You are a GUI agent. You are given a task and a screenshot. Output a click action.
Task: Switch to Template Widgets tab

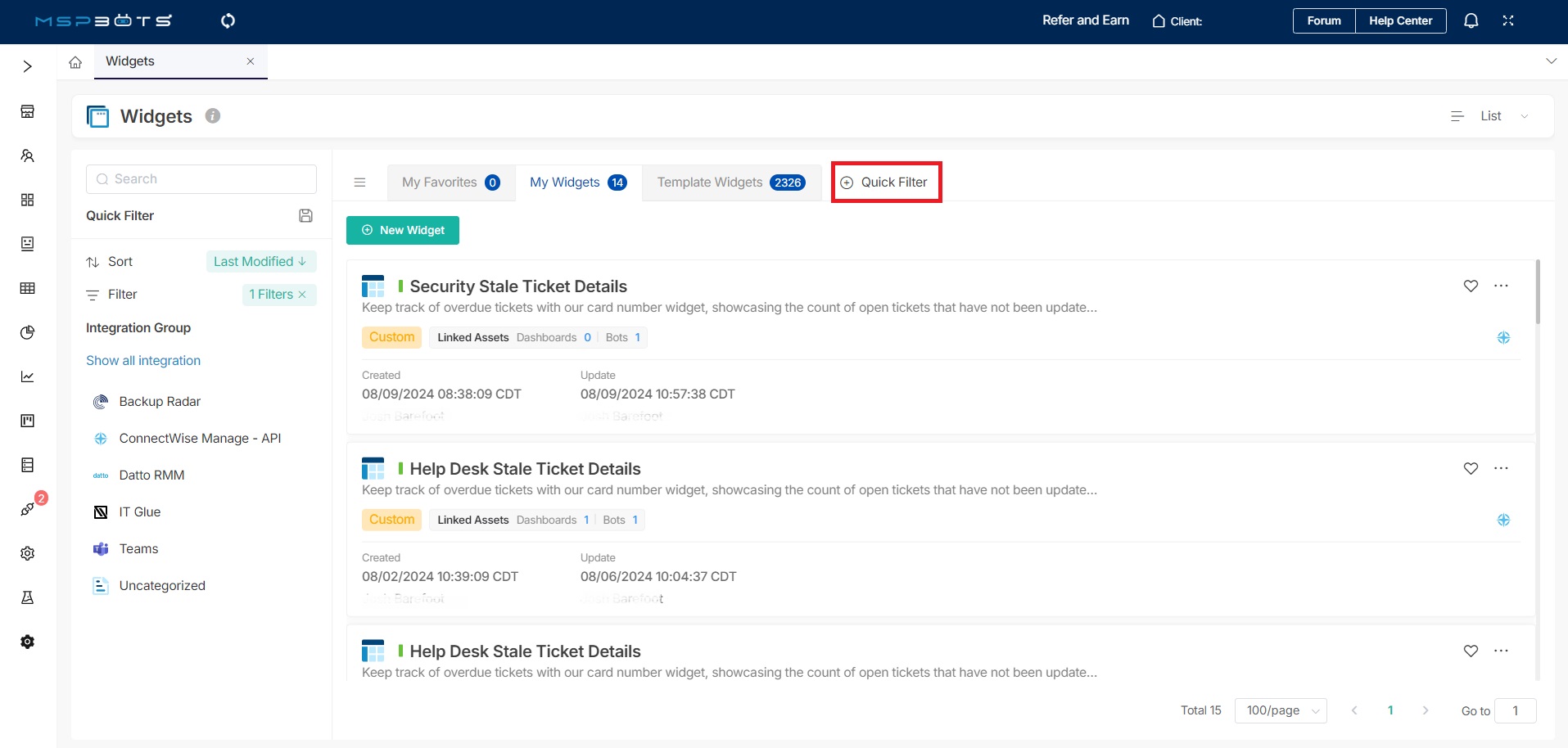pyautogui.click(x=730, y=182)
